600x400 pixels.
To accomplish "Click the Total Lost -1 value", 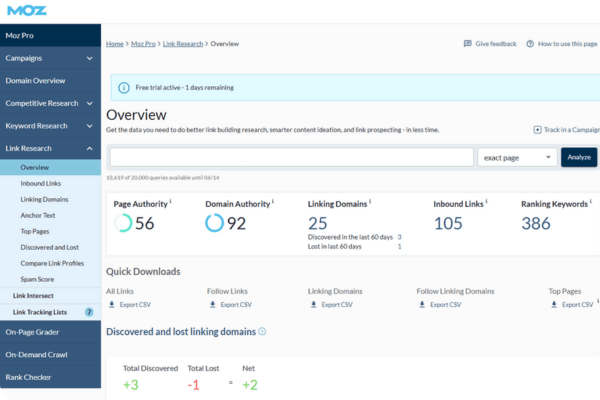I will 194,385.
